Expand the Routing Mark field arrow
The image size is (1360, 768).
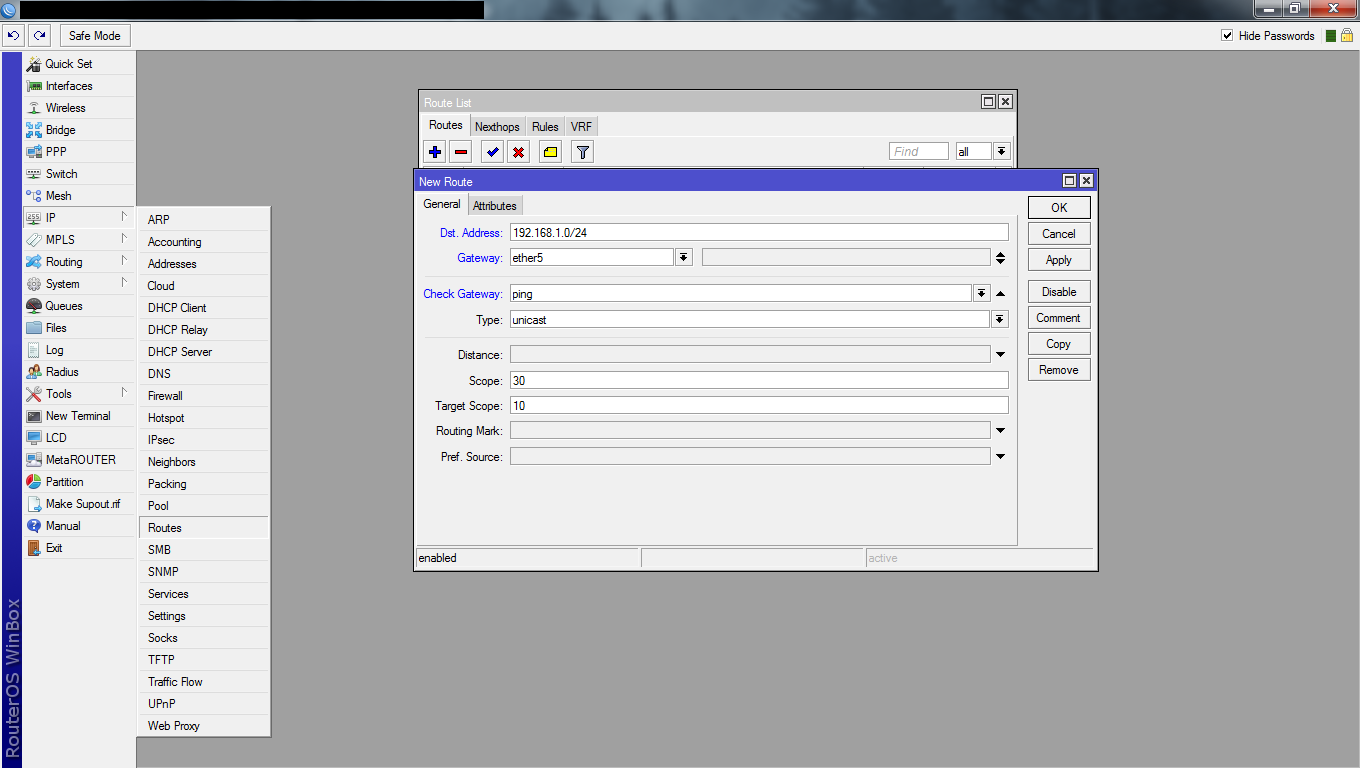click(x=1000, y=431)
